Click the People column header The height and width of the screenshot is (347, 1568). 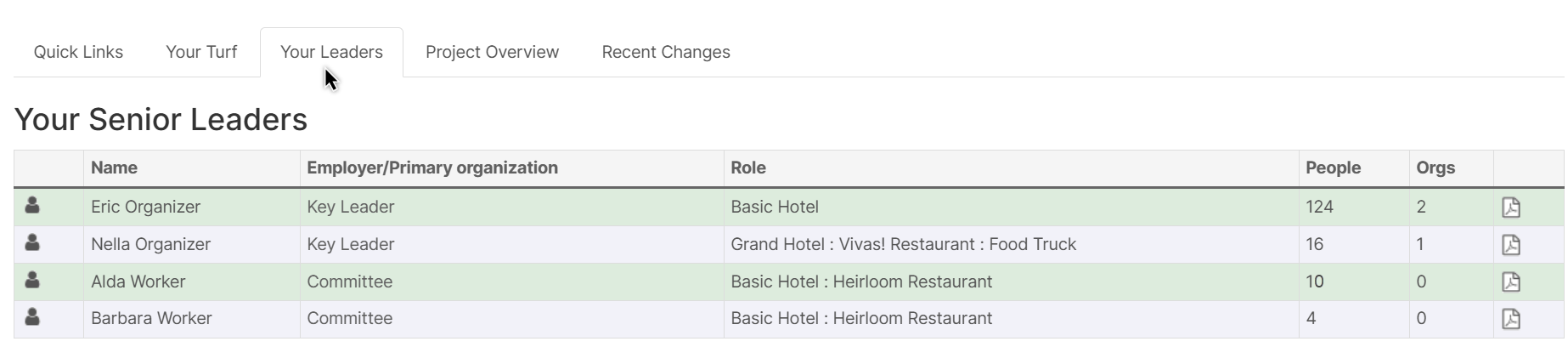[1333, 168]
